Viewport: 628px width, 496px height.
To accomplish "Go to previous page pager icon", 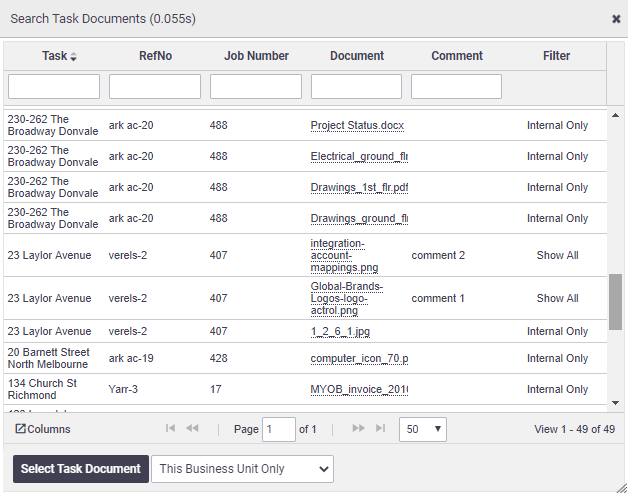I will [x=192, y=428].
